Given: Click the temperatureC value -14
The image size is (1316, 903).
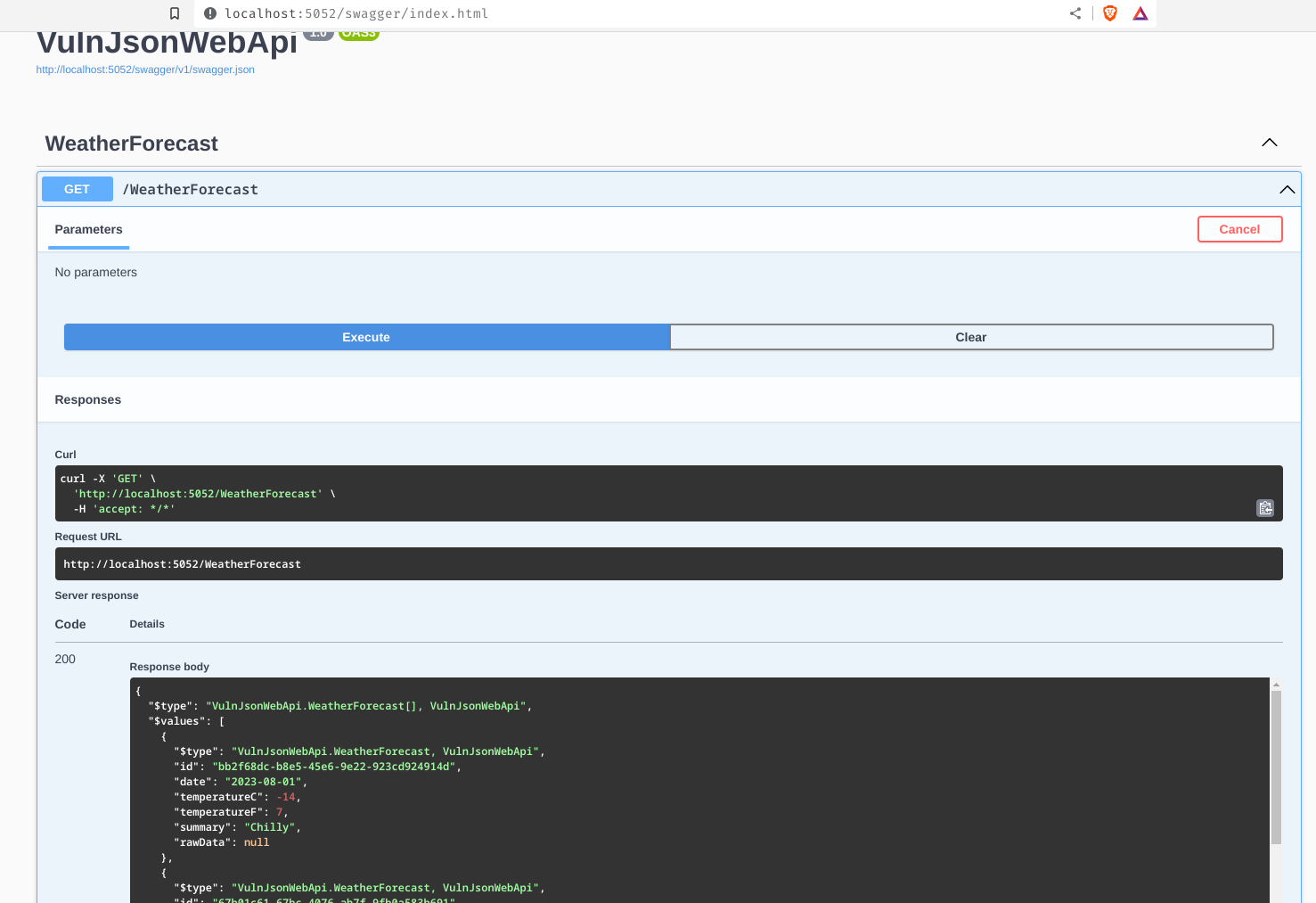Looking at the screenshot, I should tap(286, 797).
